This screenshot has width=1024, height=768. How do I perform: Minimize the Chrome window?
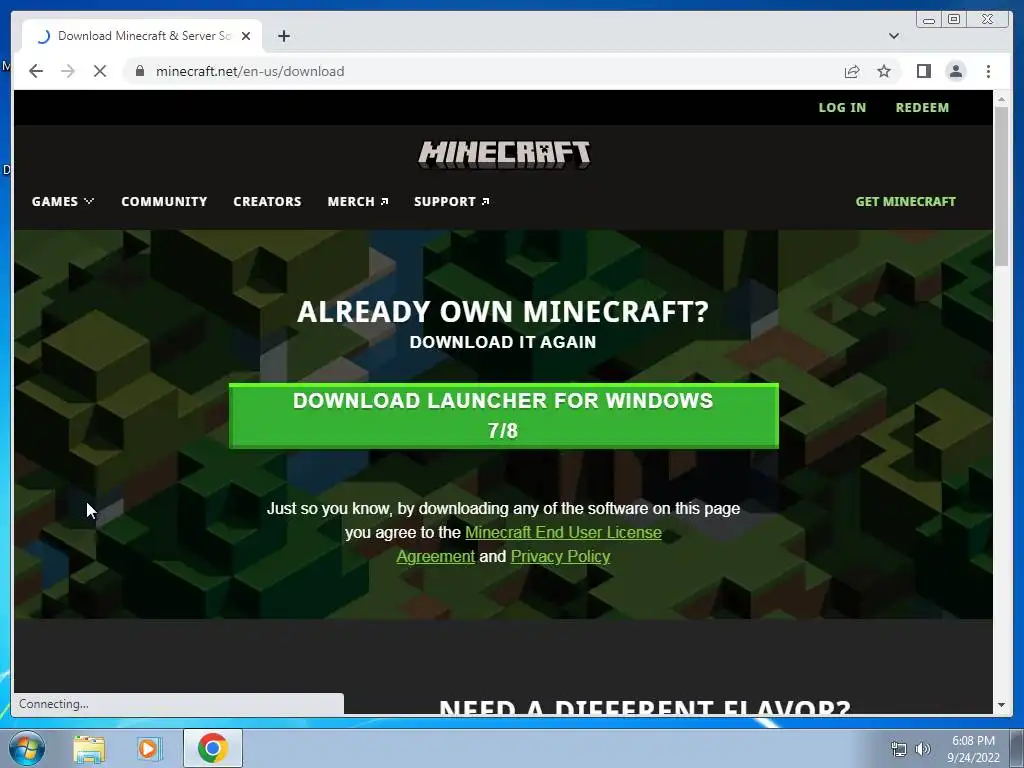pos(929,20)
